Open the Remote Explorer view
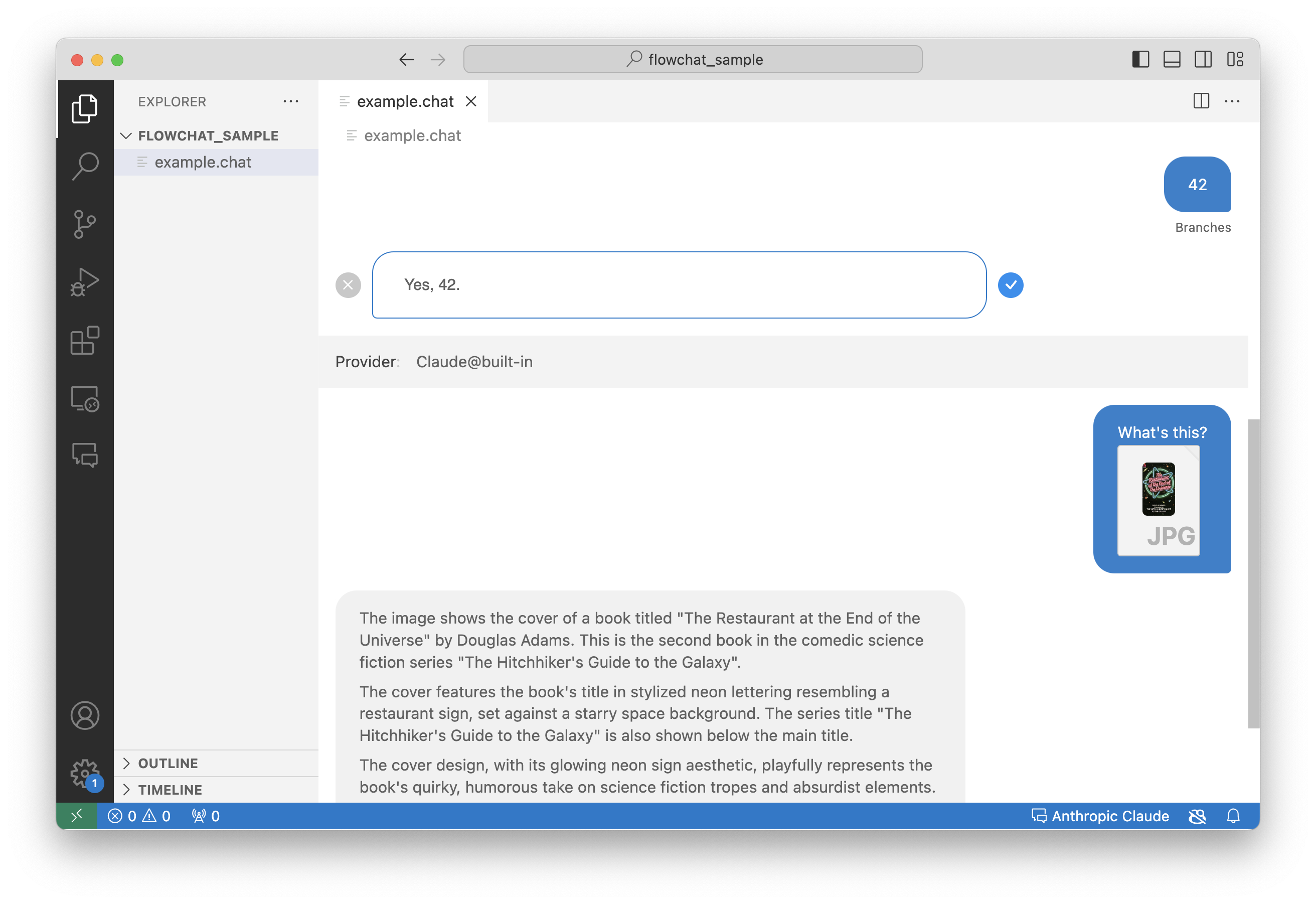The height and width of the screenshot is (904, 1316). [x=85, y=399]
